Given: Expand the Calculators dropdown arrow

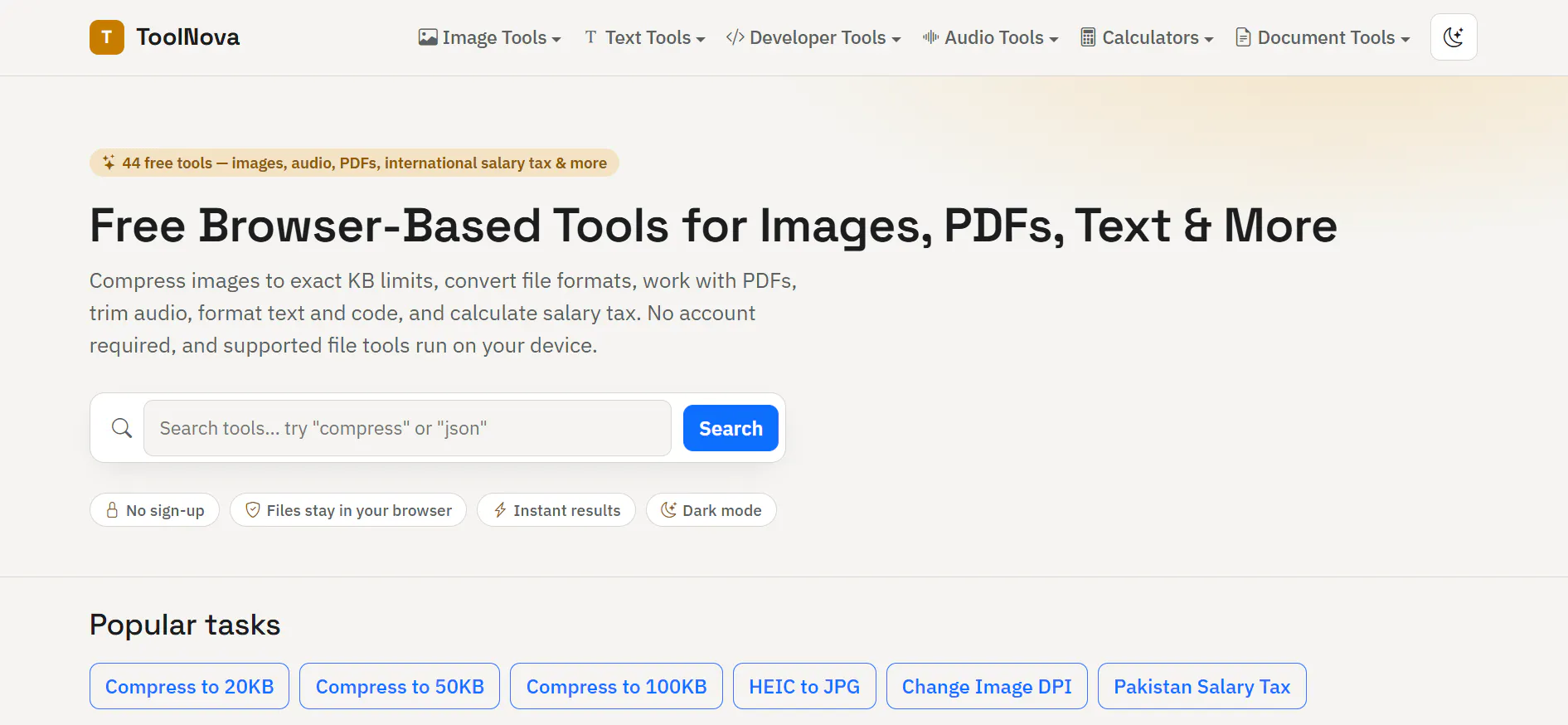Looking at the screenshot, I should click(1209, 39).
